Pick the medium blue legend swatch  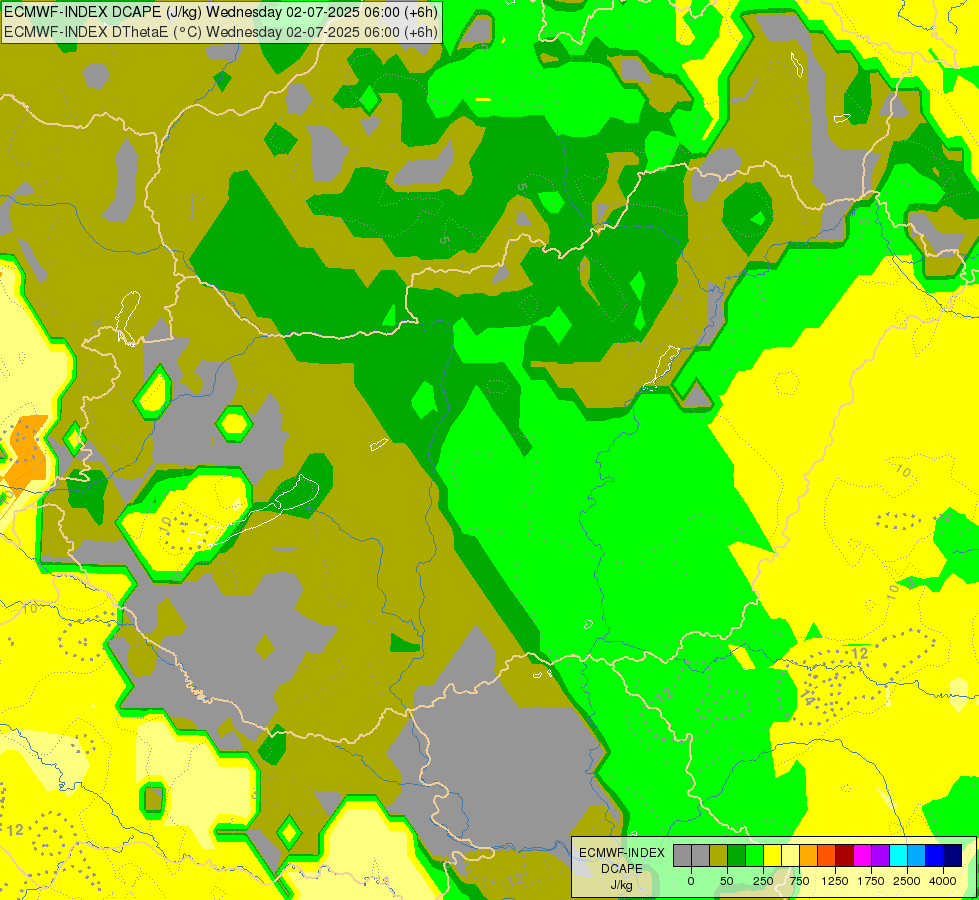pyautogui.click(x=935, y=856)
